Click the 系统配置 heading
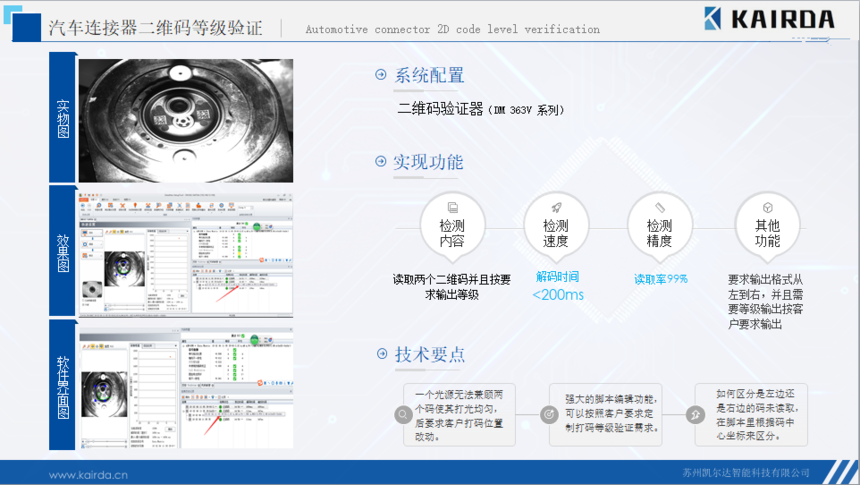Viewport: 860px width, 485px height. (429, 75)
